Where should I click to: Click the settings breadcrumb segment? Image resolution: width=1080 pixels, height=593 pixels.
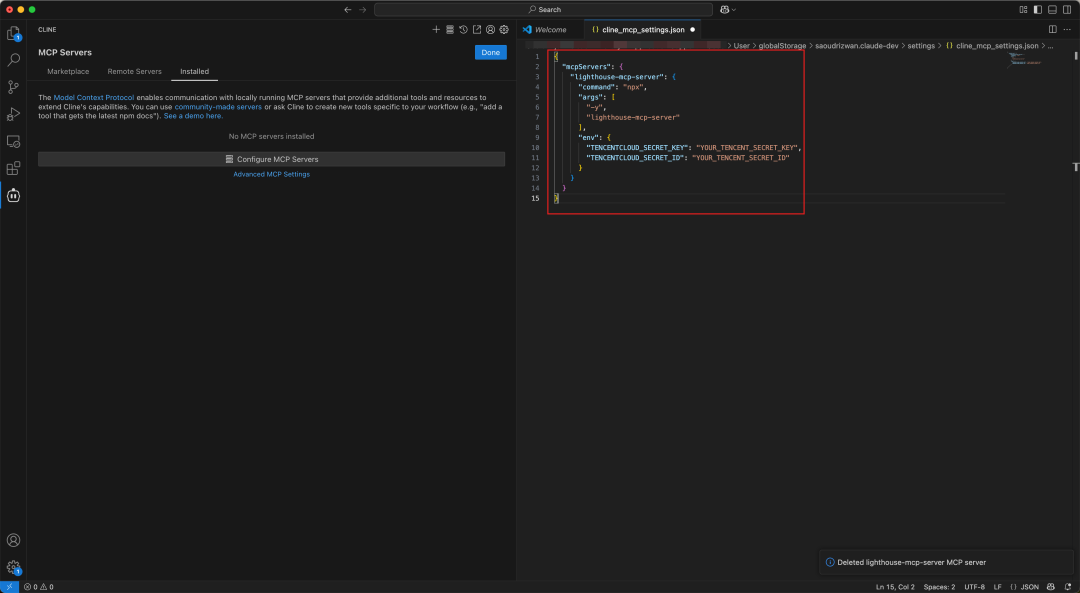click(x=921, y=46)
